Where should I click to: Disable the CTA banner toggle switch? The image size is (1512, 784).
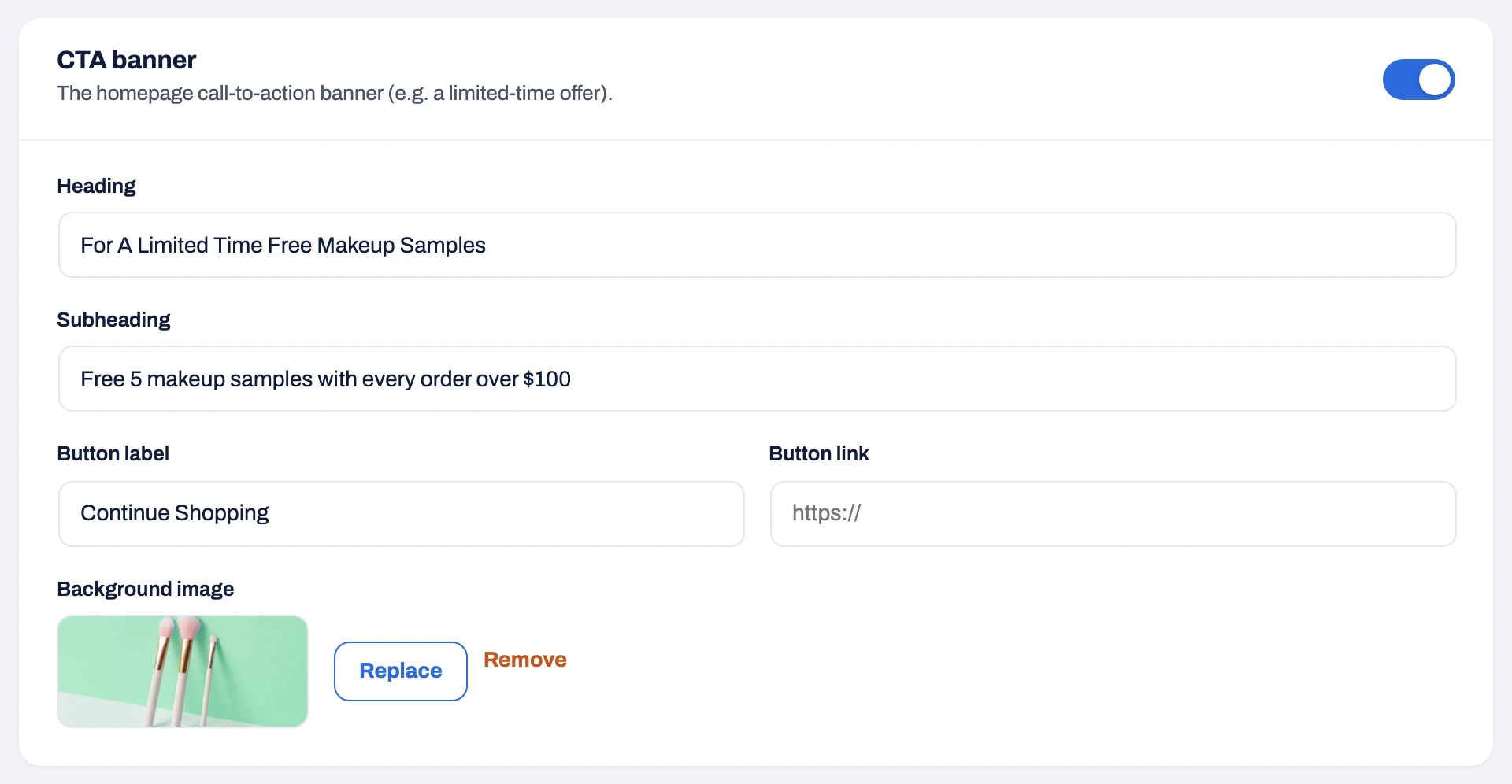click(x=1418, y=80)
